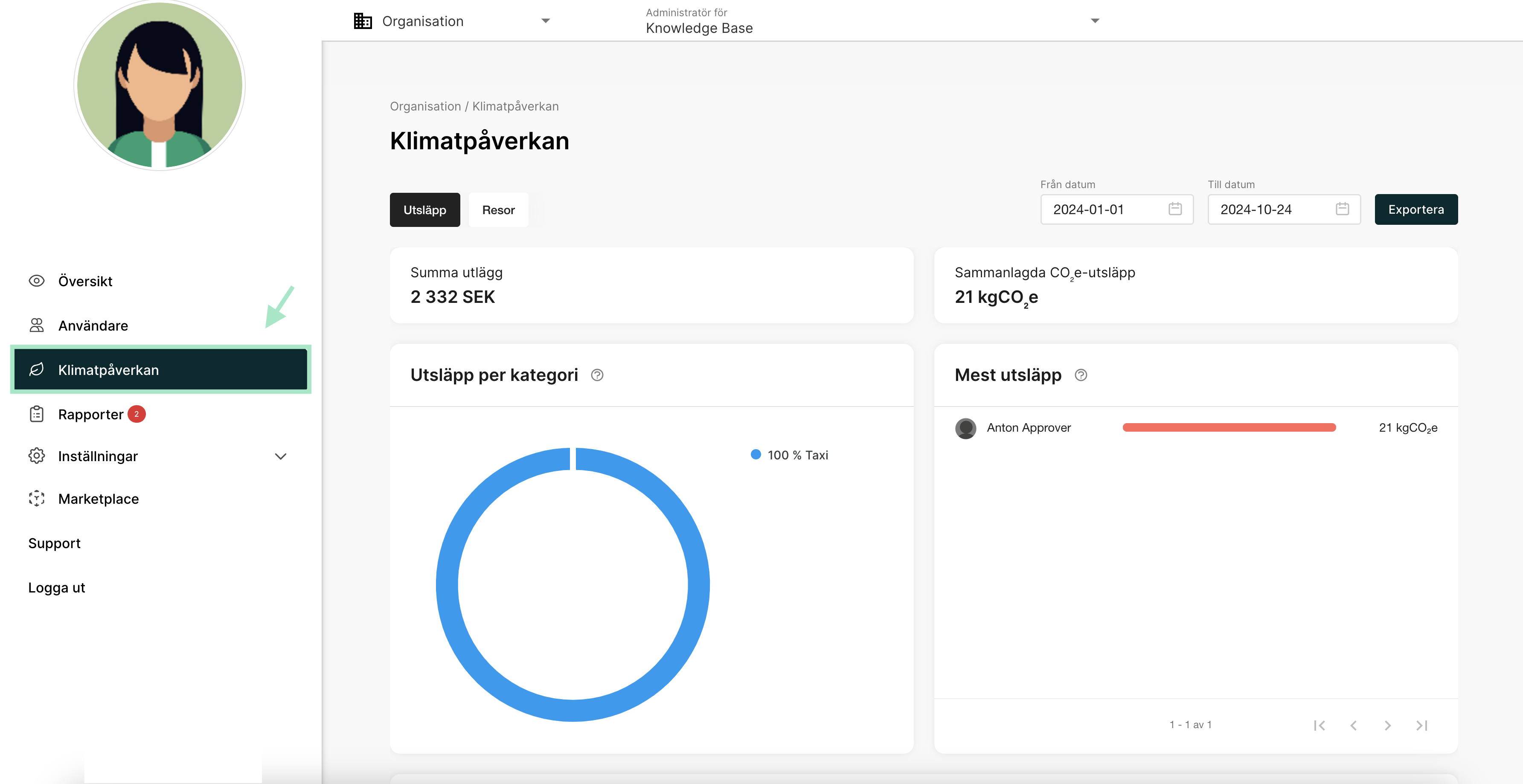This screenshot has width=1523, height=784.
Task: Open Översikt in the sidebar
Action: click(161, 281)
